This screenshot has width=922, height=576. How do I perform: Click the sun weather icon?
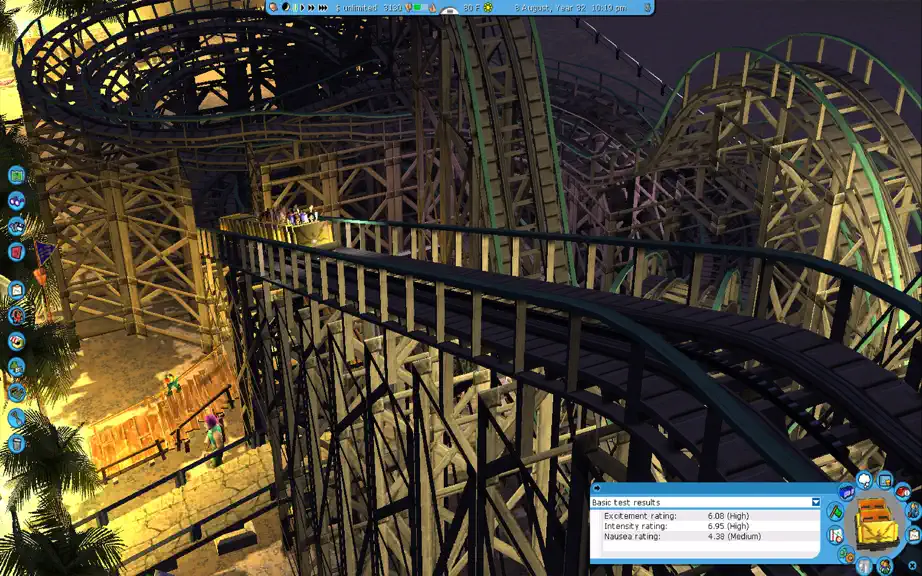point(487,8)
